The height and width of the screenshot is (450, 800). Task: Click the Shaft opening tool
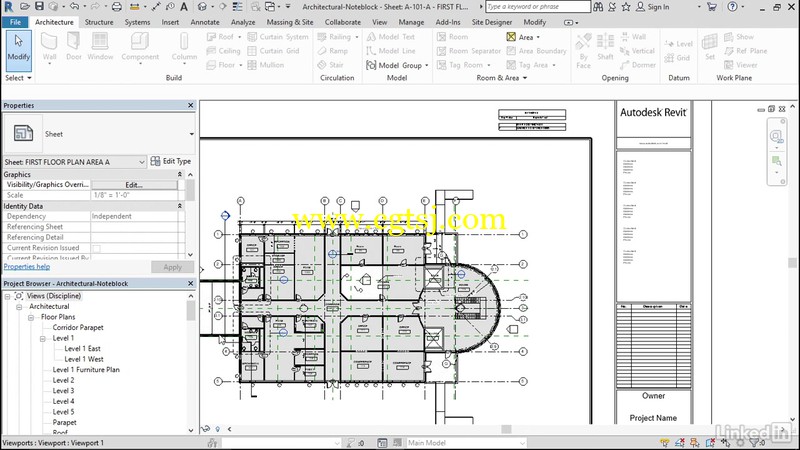(605, 47)
